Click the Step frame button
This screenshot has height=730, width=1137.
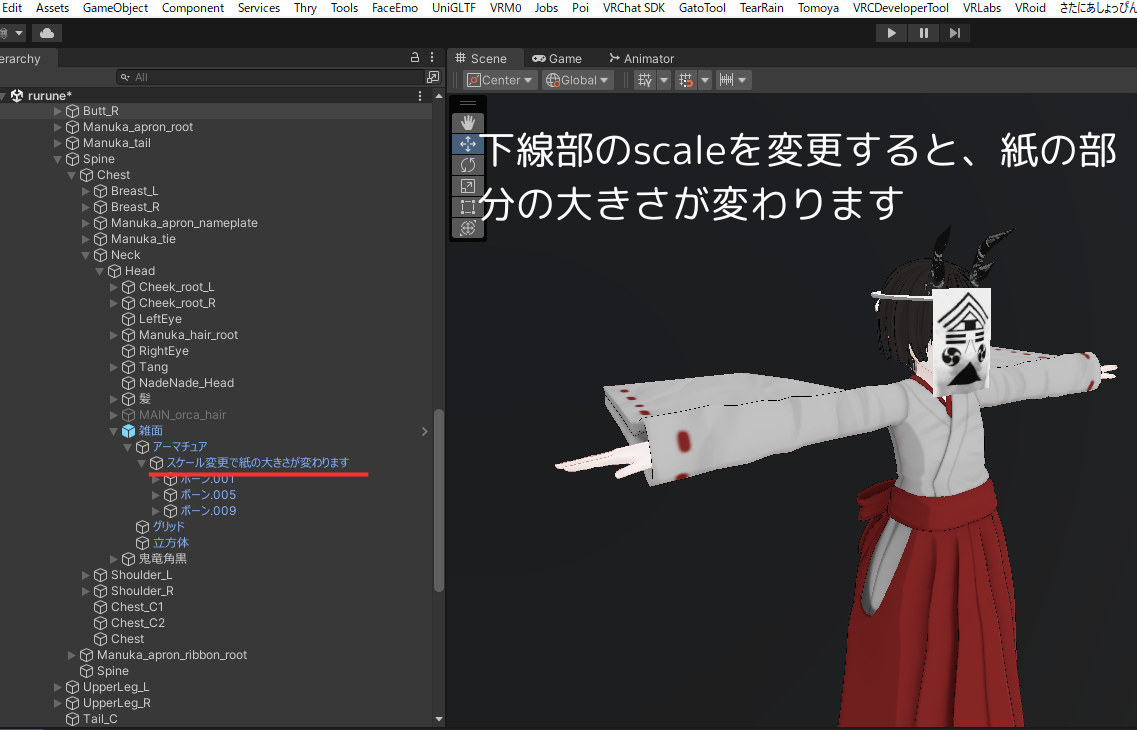pos(954,33)
